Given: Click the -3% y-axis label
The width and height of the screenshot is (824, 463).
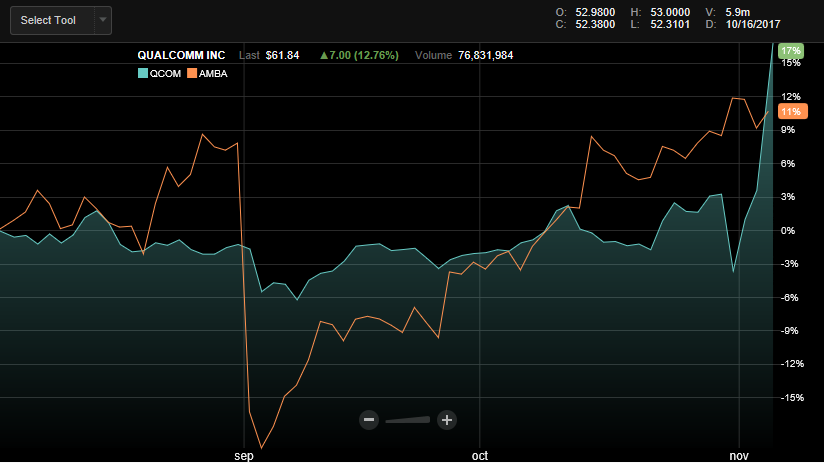Looking at the screenshot, I should (x=790, y=264).
